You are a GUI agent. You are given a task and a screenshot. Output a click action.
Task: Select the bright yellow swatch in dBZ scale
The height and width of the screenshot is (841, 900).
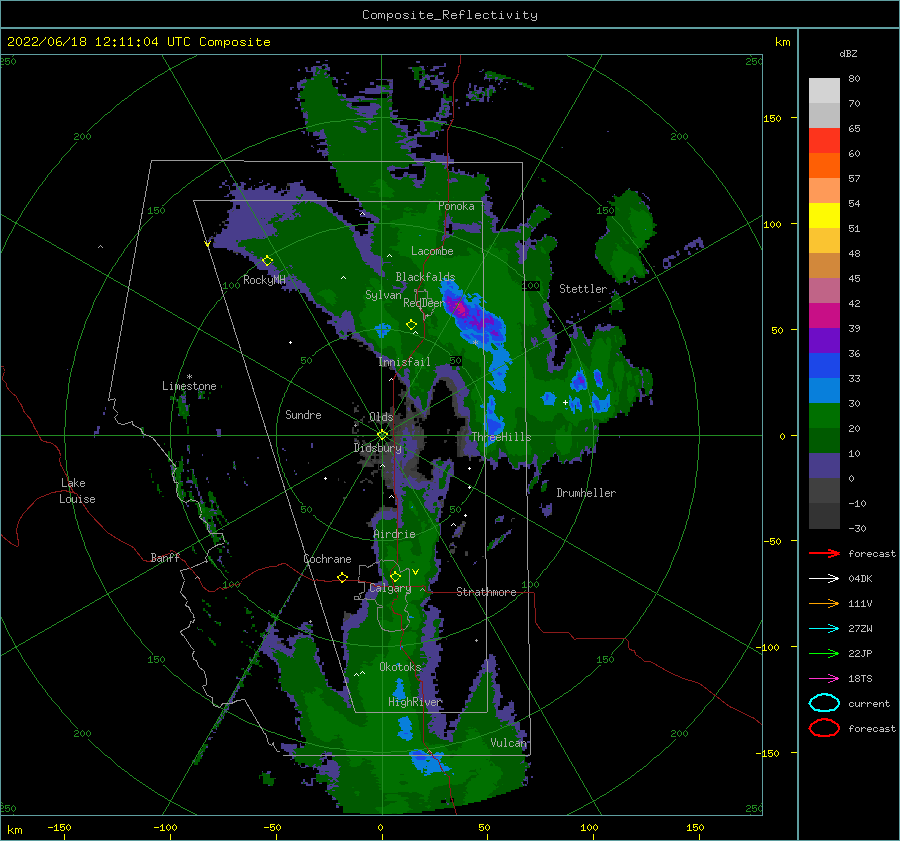[824, 216]
